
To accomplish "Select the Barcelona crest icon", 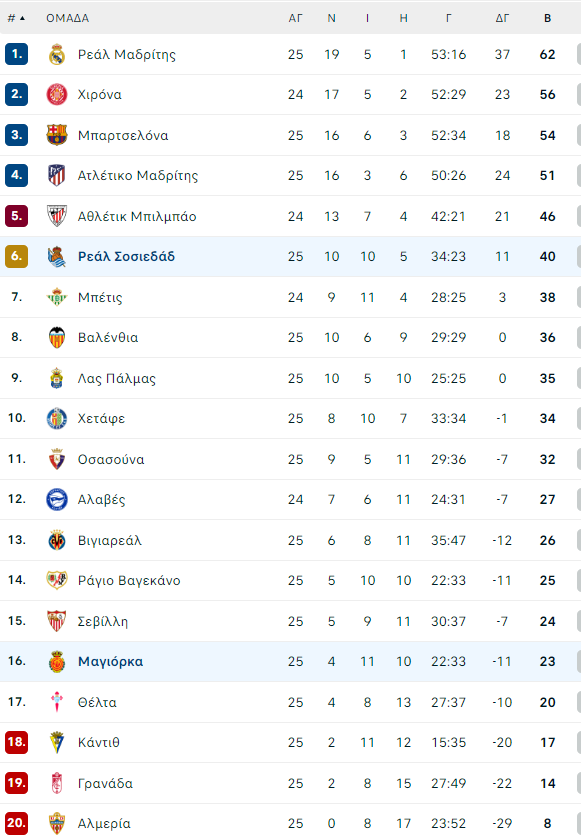I will tap(57, 135).
